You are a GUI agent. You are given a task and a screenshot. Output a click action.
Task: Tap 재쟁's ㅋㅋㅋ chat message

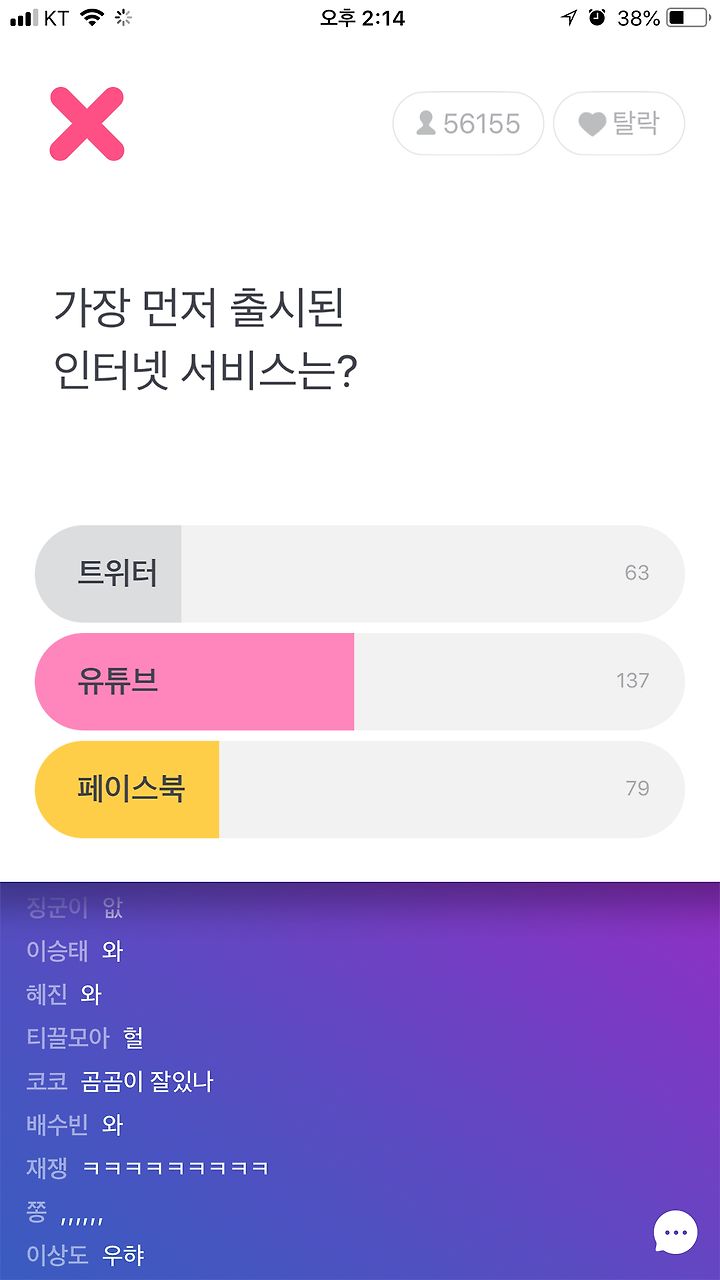click(x=175, y=1168)
